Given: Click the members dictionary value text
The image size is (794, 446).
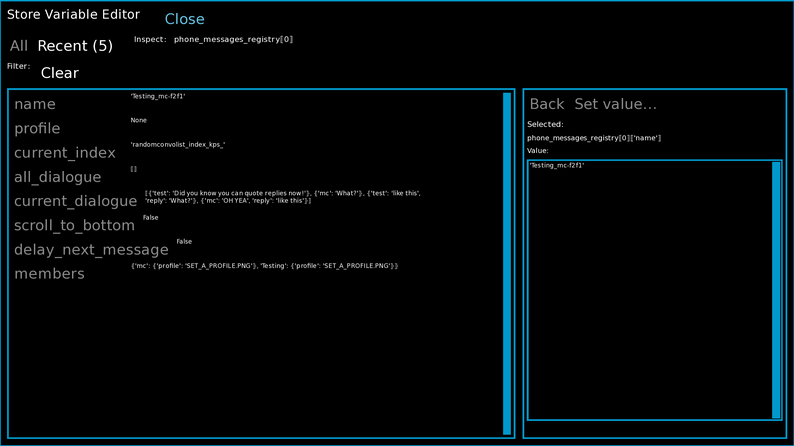Looking at the screenshot, I should click(264, 266).
